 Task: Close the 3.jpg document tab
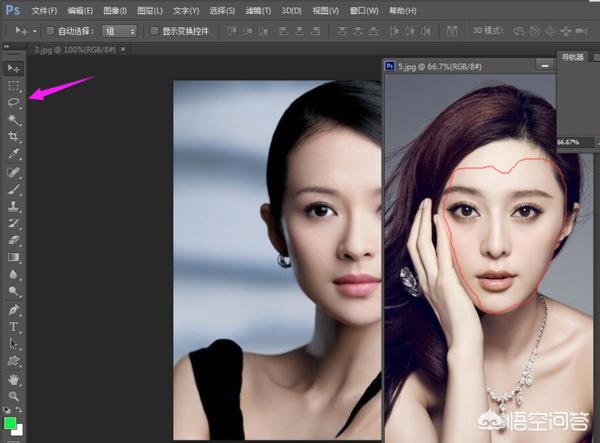[123, 49]
